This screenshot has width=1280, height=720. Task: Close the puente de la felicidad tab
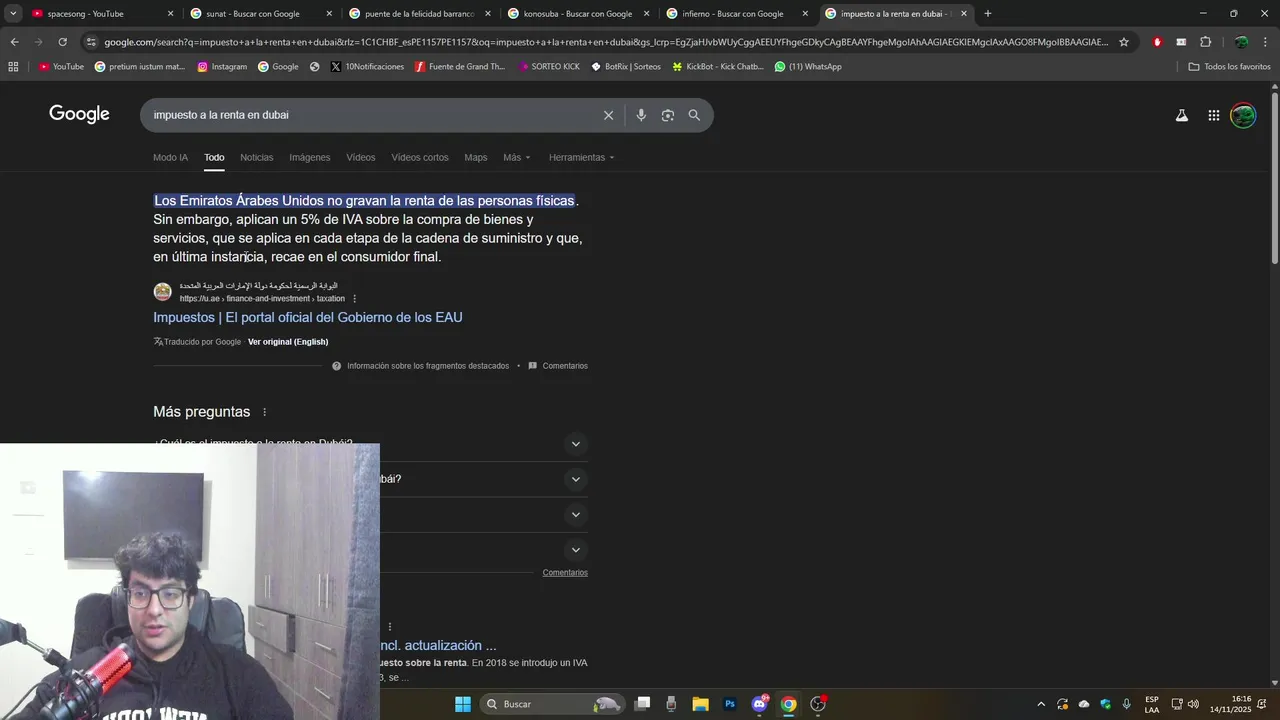click(488, 14)
